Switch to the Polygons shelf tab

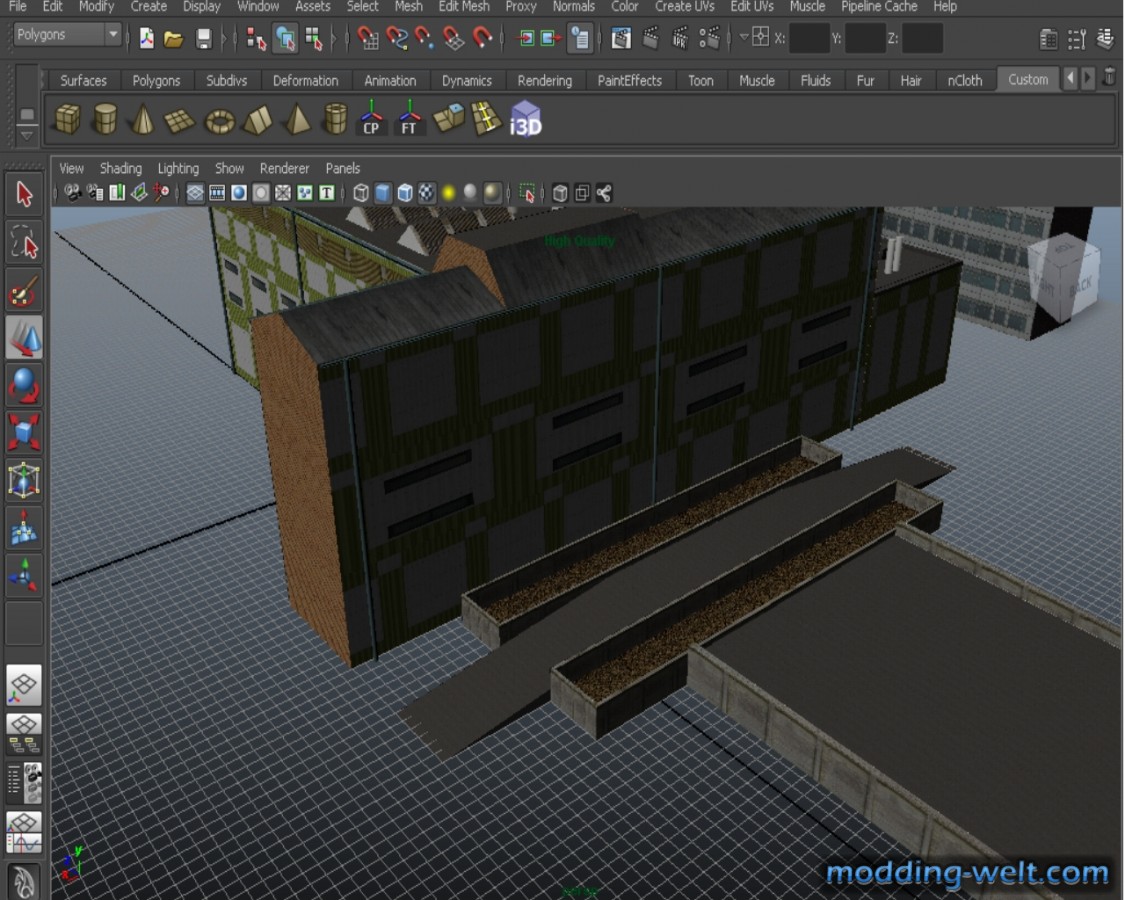pos(156,80)
